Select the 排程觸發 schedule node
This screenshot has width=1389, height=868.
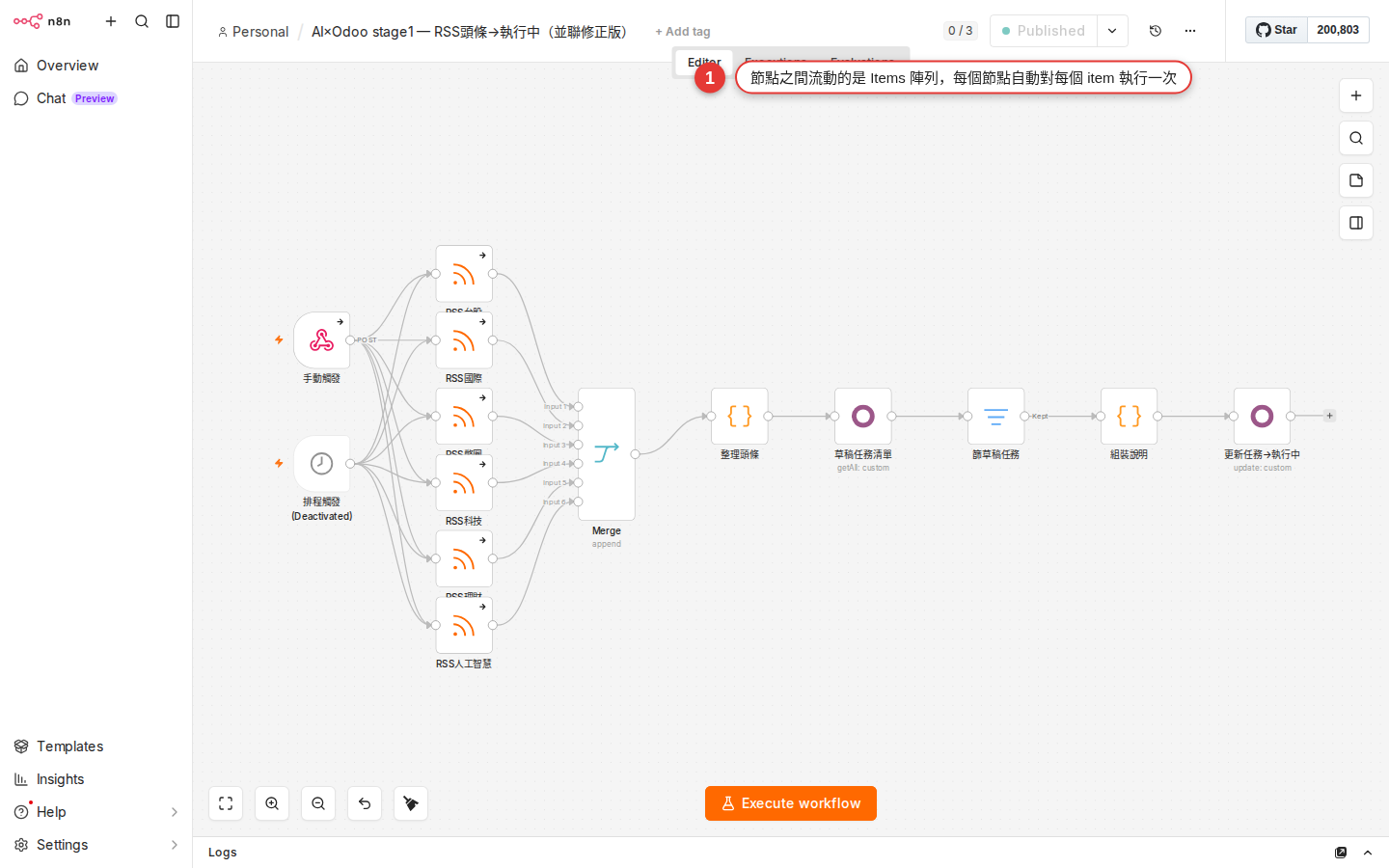coord(322,464)
